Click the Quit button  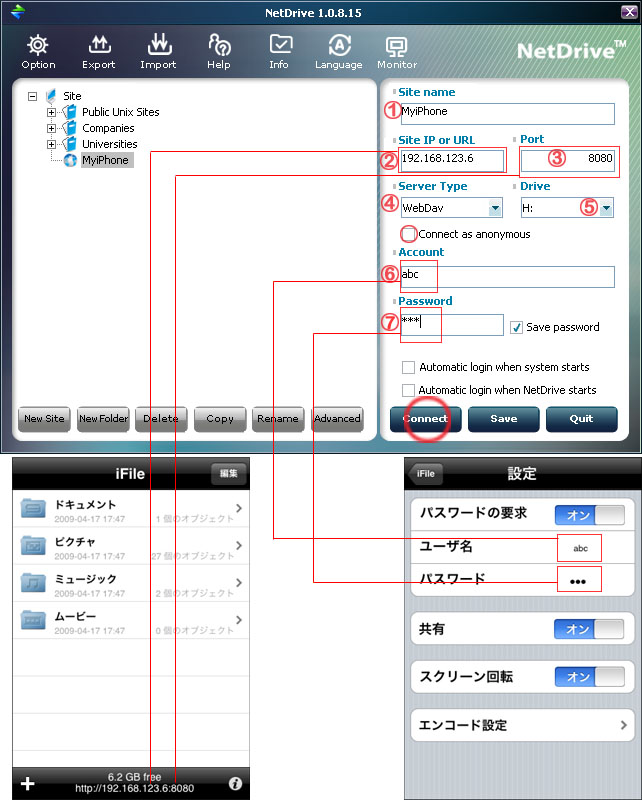[582, 419]
